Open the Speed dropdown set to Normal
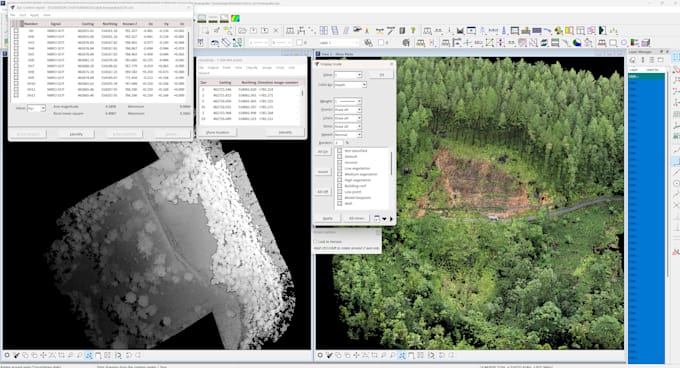Image resolution: width=680 pixels, height=368 pixels. (x=348, y=135)
